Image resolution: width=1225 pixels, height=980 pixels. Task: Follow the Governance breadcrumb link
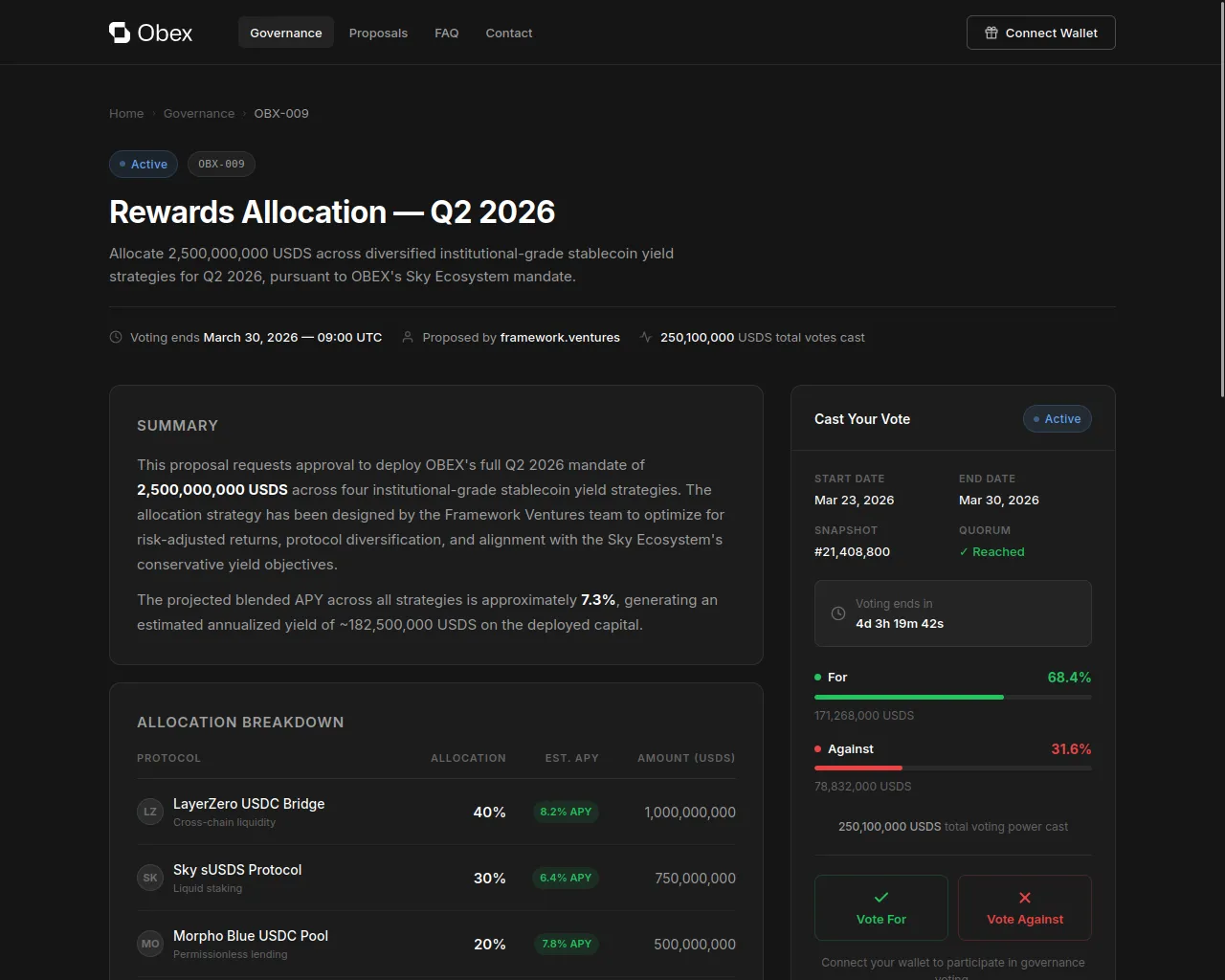(198, 113)
